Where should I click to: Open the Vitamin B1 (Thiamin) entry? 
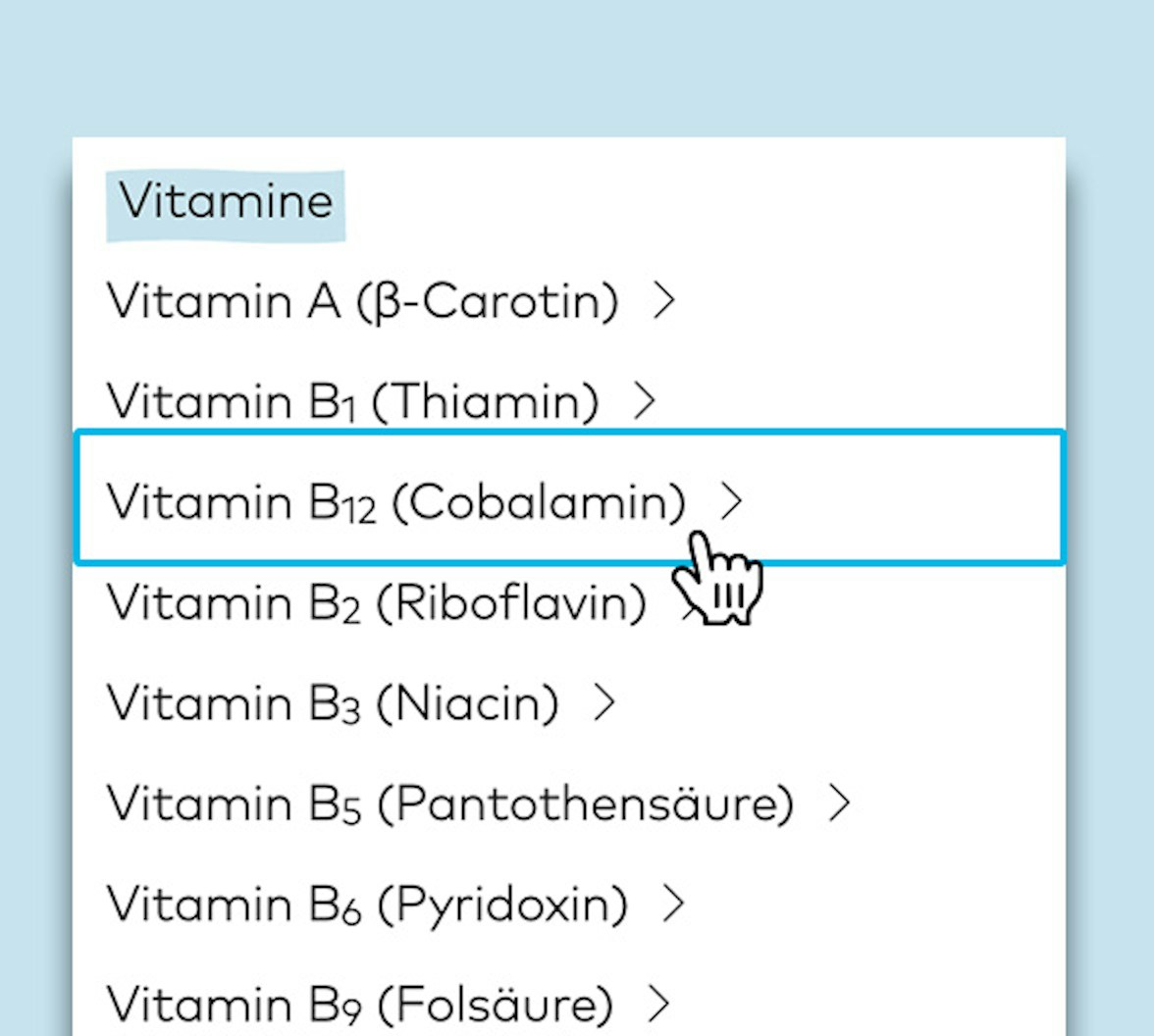(351, 401)
